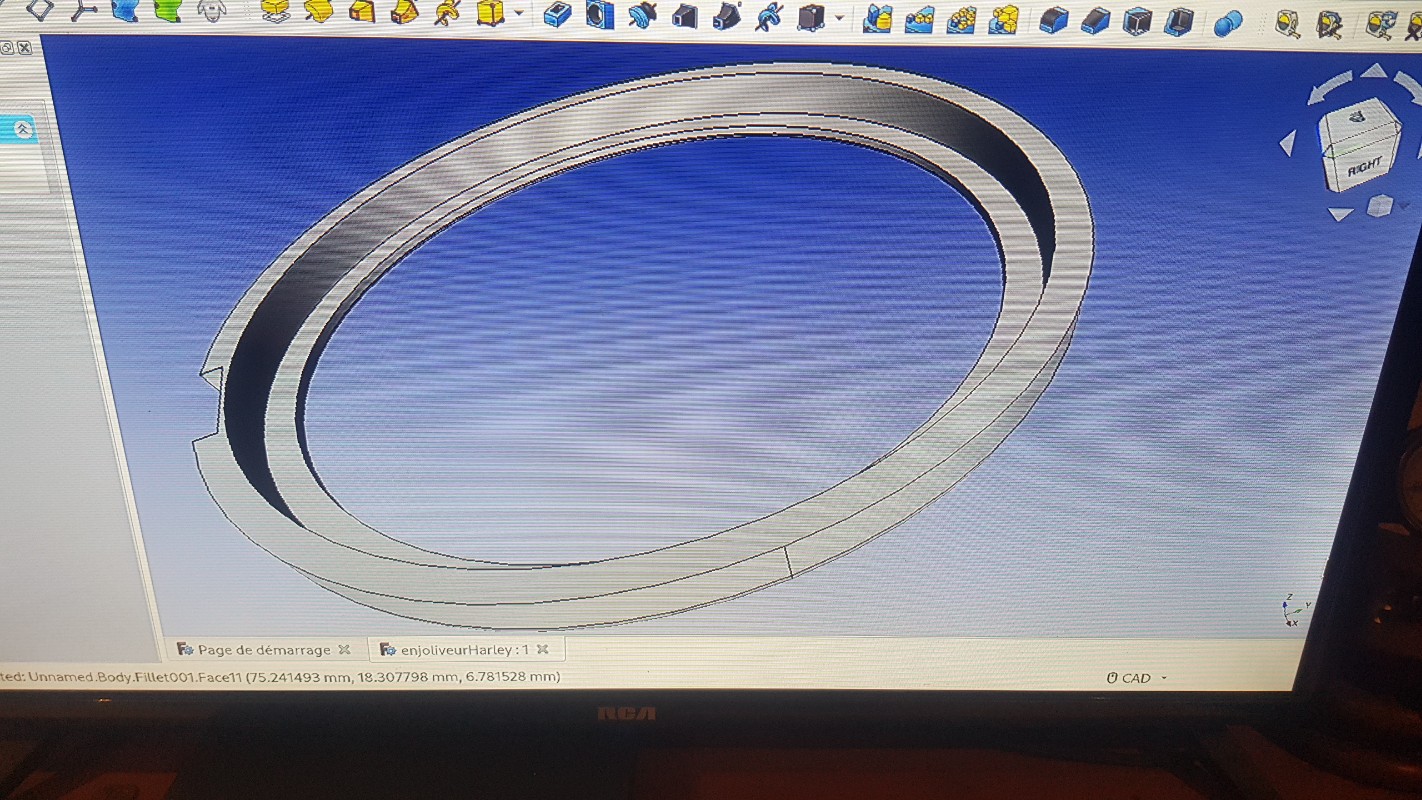
Task: Open the subtractive primitive dropdown arrow
Action: point(838,17)
